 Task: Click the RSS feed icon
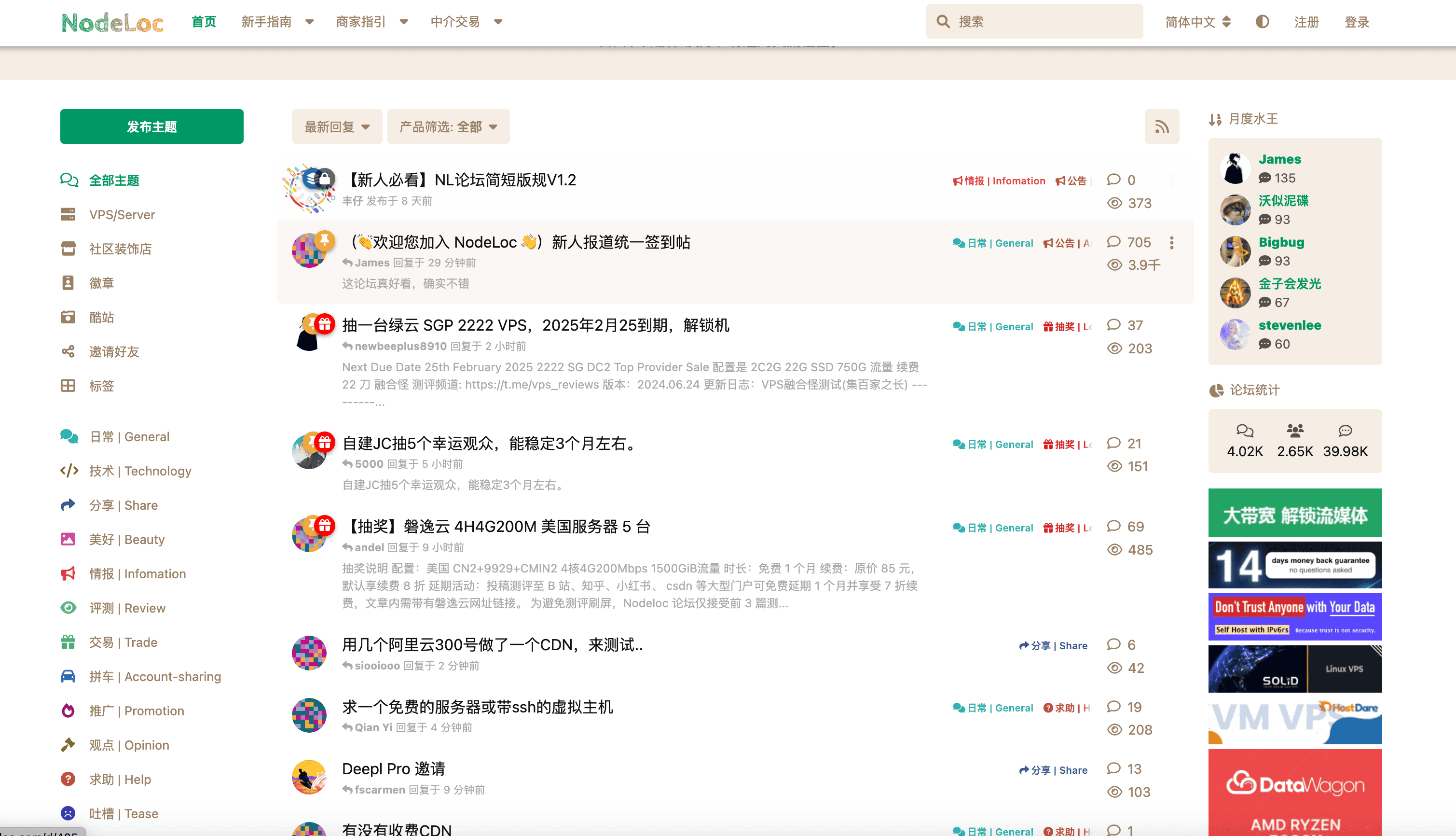1162,126
